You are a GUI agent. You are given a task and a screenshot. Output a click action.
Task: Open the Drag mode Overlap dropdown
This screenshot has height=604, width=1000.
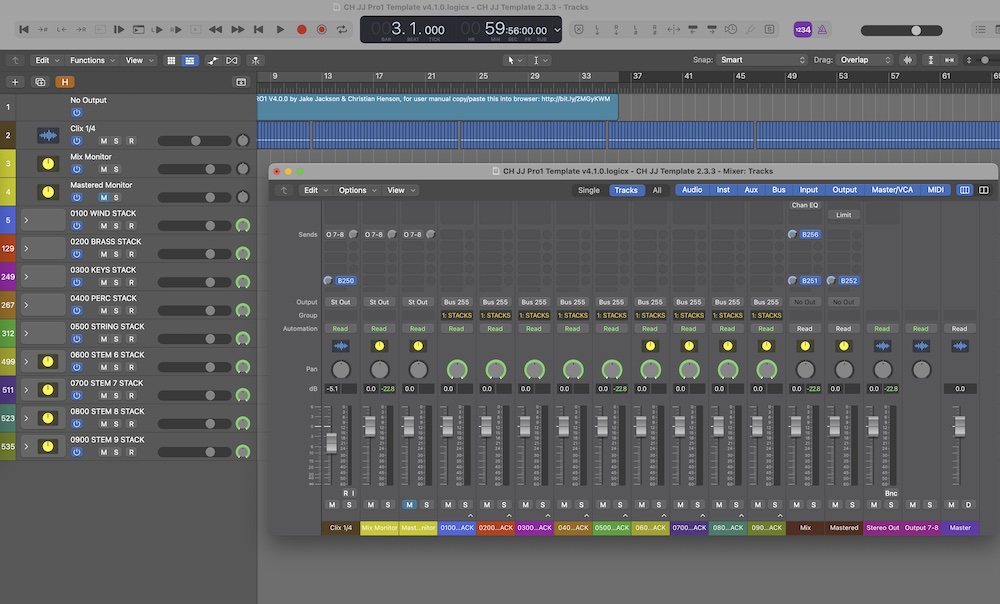tap(866, 60)
